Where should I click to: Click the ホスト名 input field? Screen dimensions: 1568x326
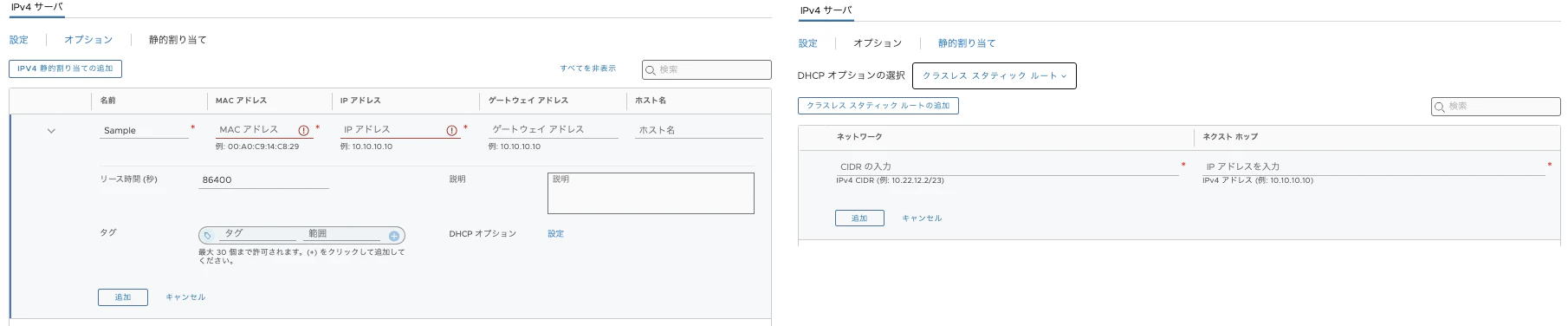[699, 130]
